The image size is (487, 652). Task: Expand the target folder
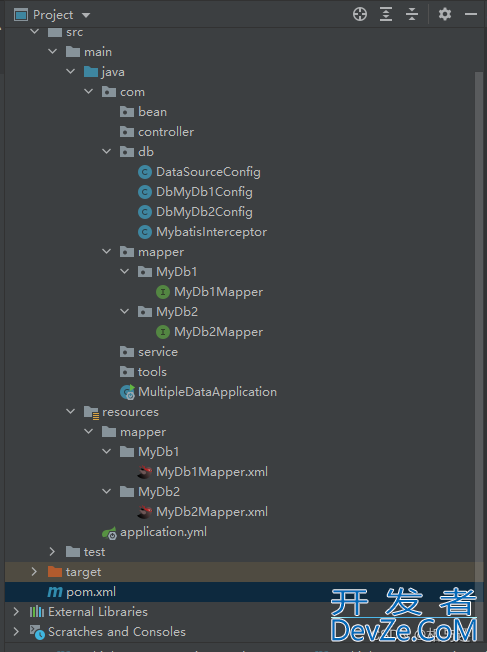click(34, 572)
